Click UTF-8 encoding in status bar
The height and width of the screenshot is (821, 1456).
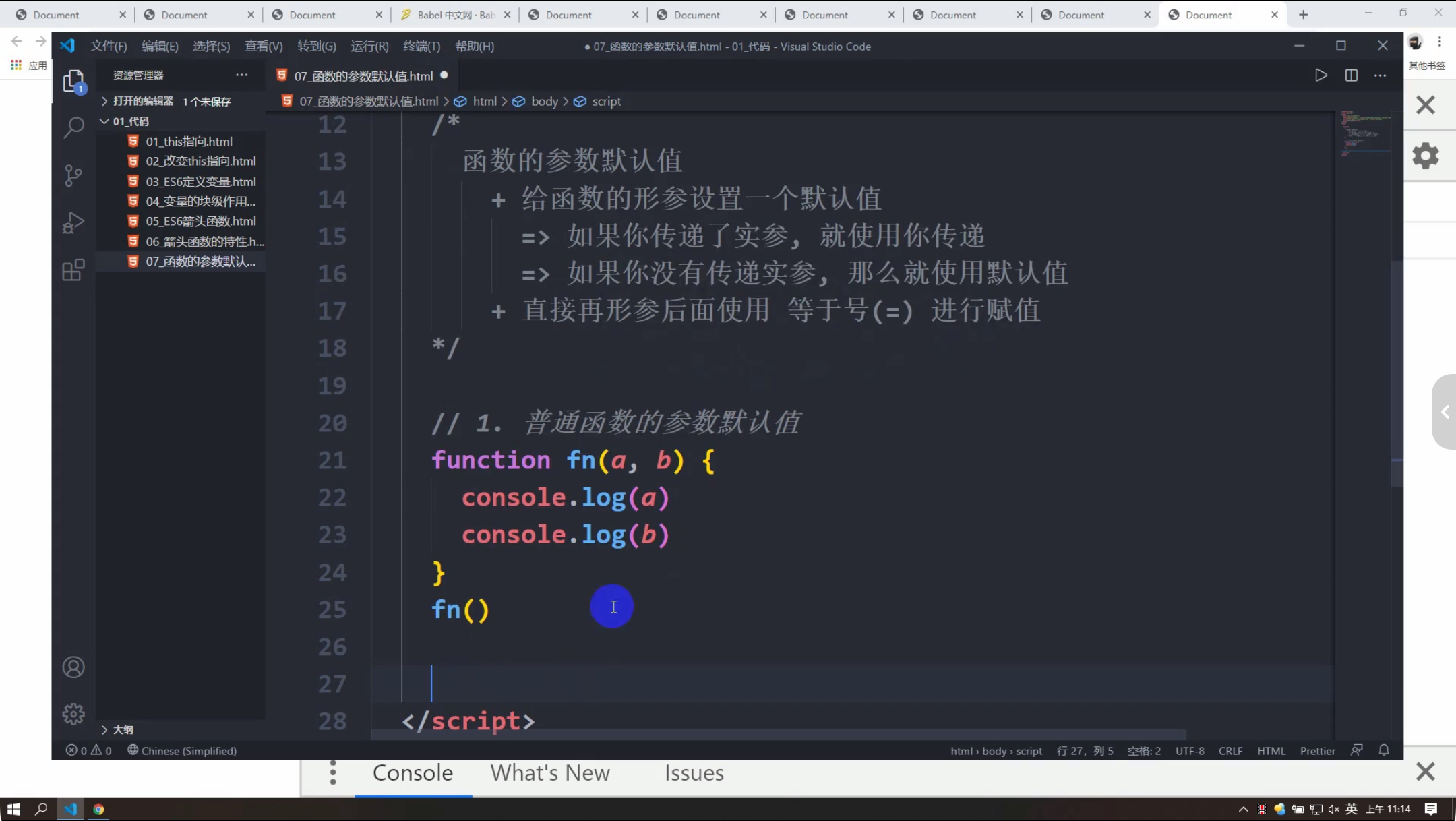click(x=1190, y=750)
